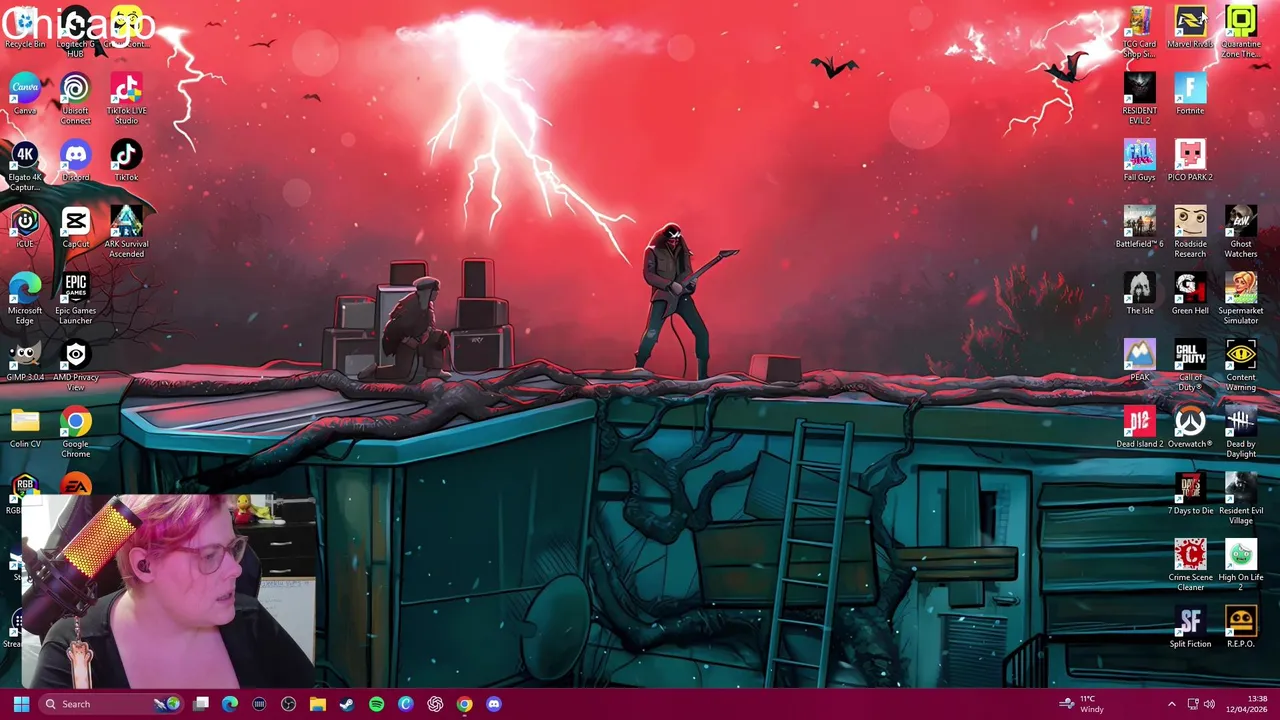
Task: Open the Canva desktop shortcut
Action: point(25,94)
